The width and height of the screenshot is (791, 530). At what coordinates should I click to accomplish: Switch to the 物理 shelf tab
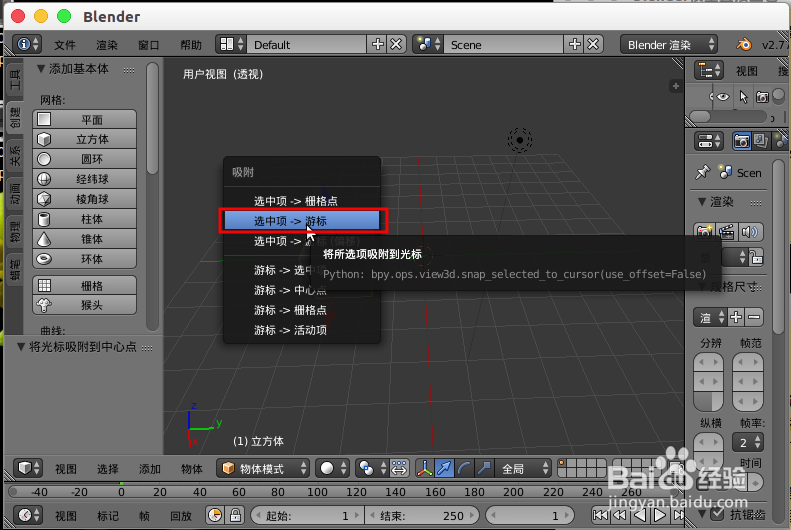click(x=15, y=231)
